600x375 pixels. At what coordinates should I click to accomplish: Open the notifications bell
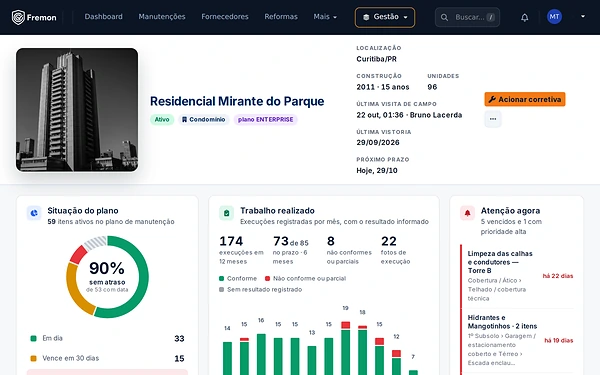click(x=525, y=17)
